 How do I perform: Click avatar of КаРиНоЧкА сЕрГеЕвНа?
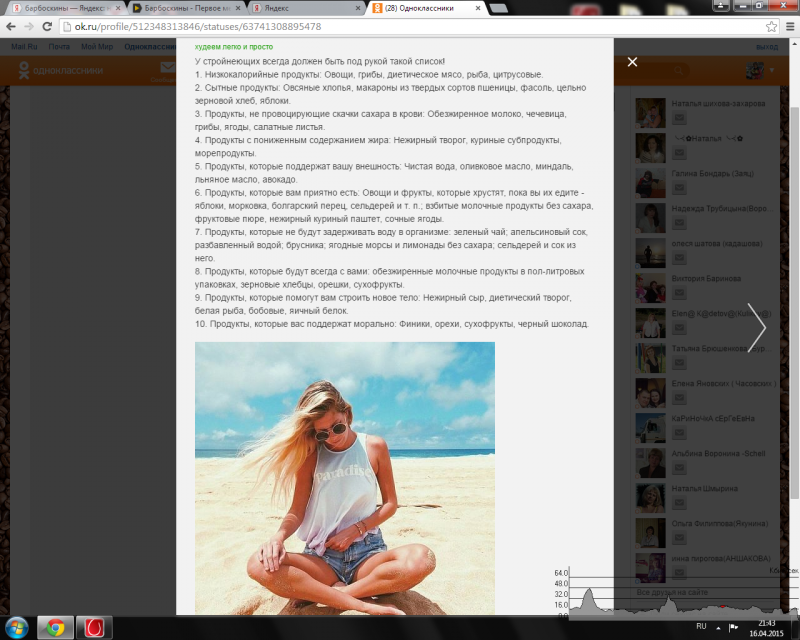651,428
